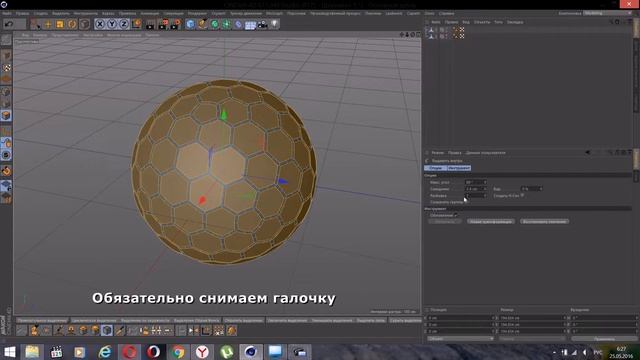
Task: Click the Cinema 4D taskbar icon
Action: tap(251, 352)
